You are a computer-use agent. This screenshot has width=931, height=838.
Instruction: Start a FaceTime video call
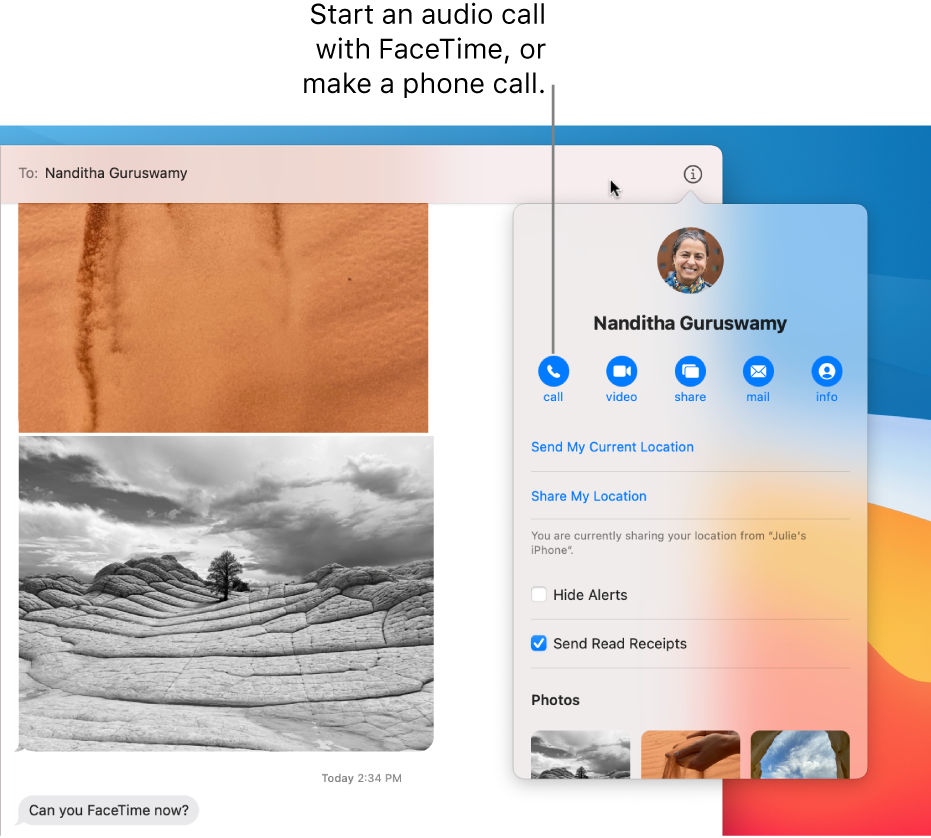tap(621, 372)
